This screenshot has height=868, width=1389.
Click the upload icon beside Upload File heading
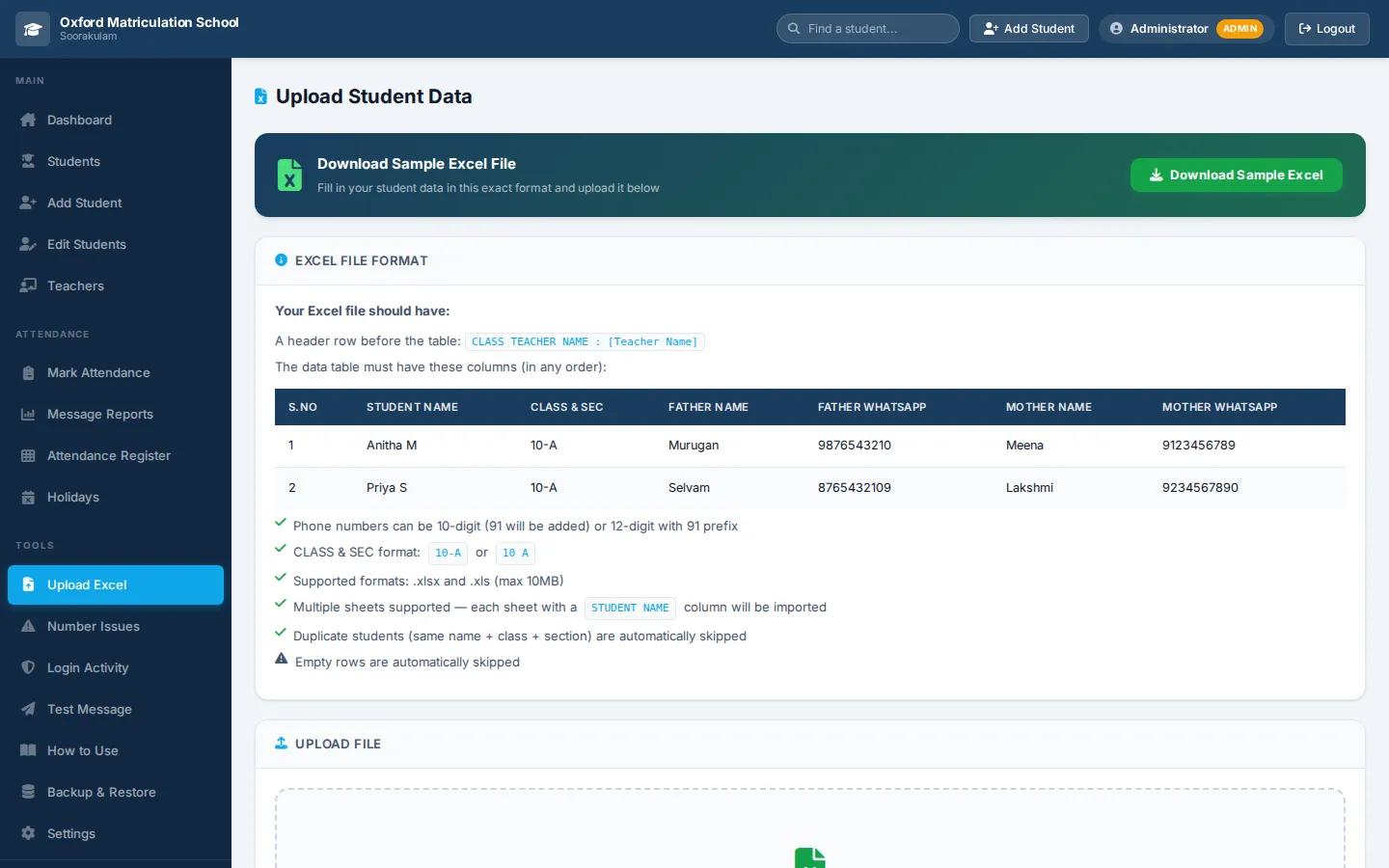pyautogui.click(x=281, y=744)
